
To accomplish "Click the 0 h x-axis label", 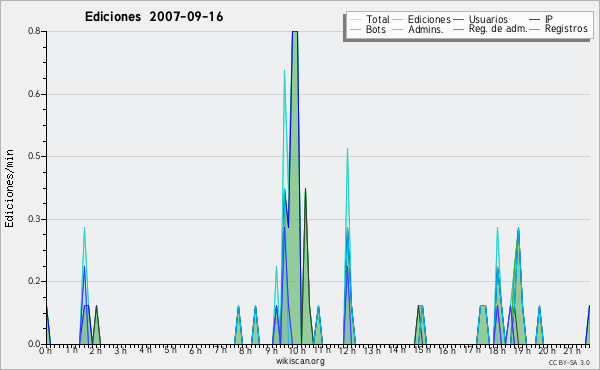I will coord(45,350).
